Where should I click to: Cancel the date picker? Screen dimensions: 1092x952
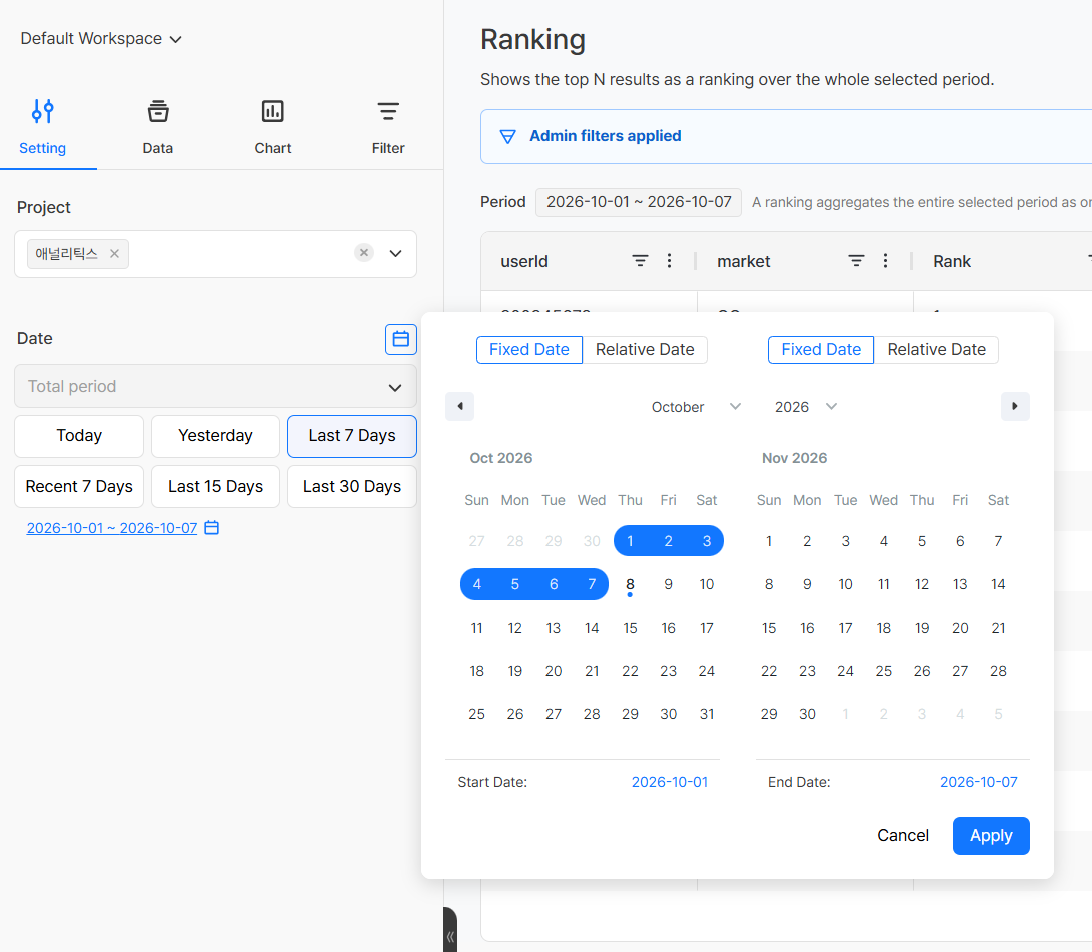pyautogui.click(x=903, y=836)
